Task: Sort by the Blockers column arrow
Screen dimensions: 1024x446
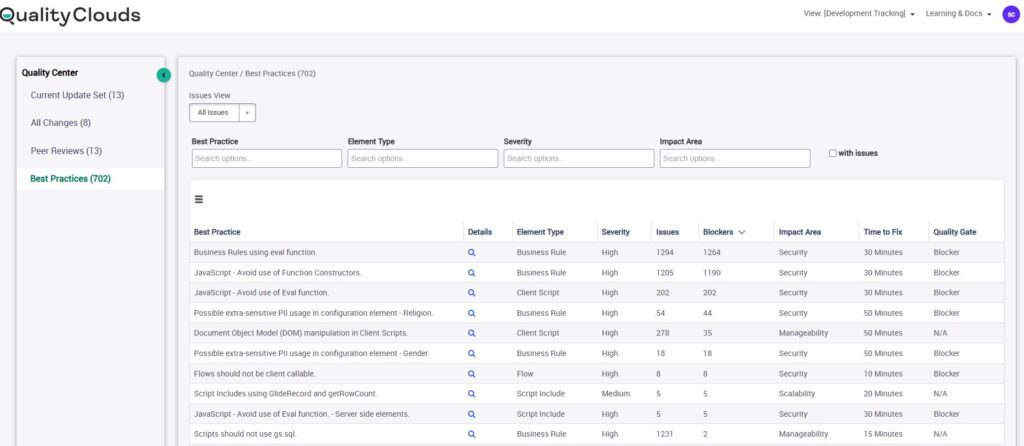Action: pos(741,232)
